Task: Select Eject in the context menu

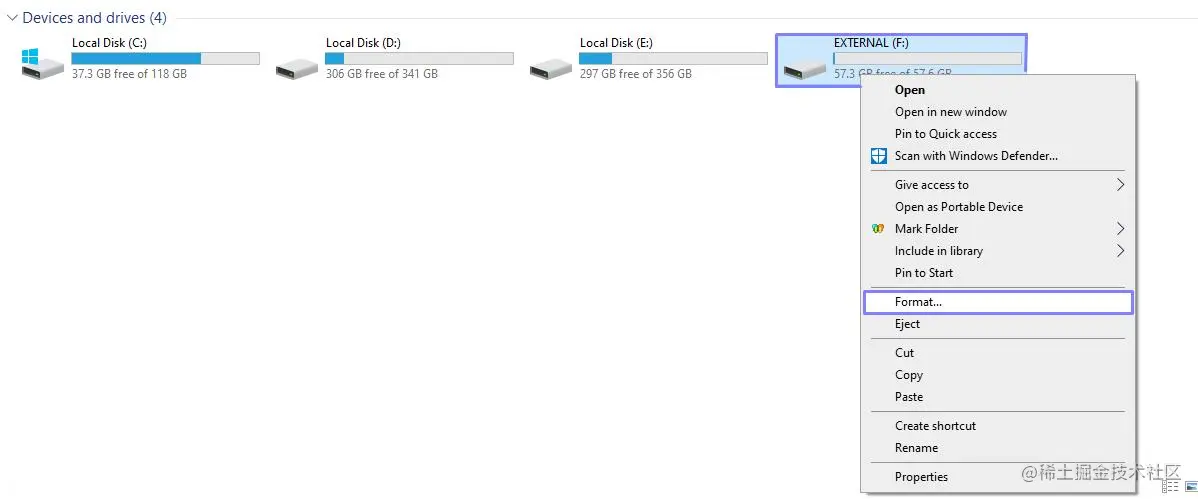Action: [x=998, y=324]
